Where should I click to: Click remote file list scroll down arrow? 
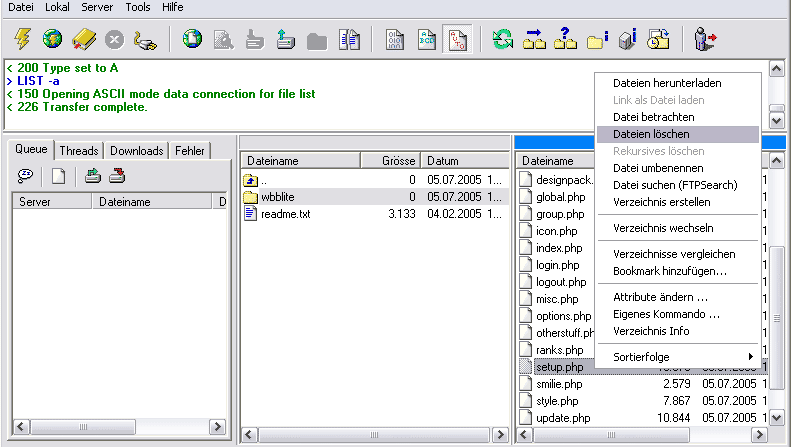click(777, 418)
